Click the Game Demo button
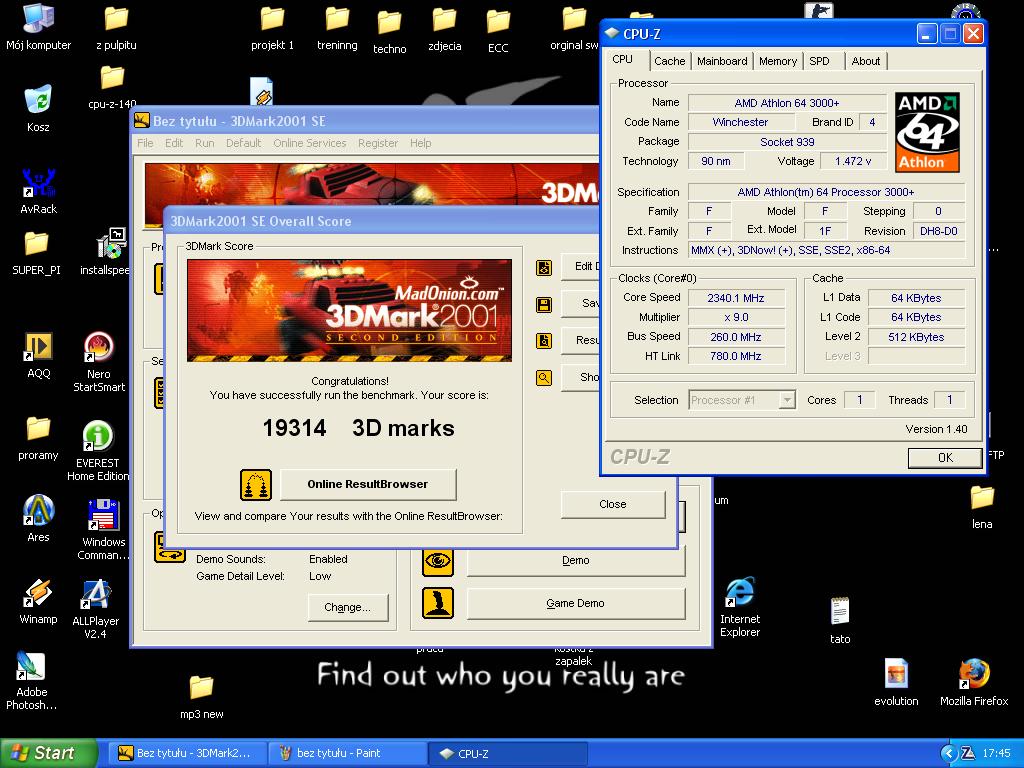This screenshot has width=1024, height=768. 575,603
